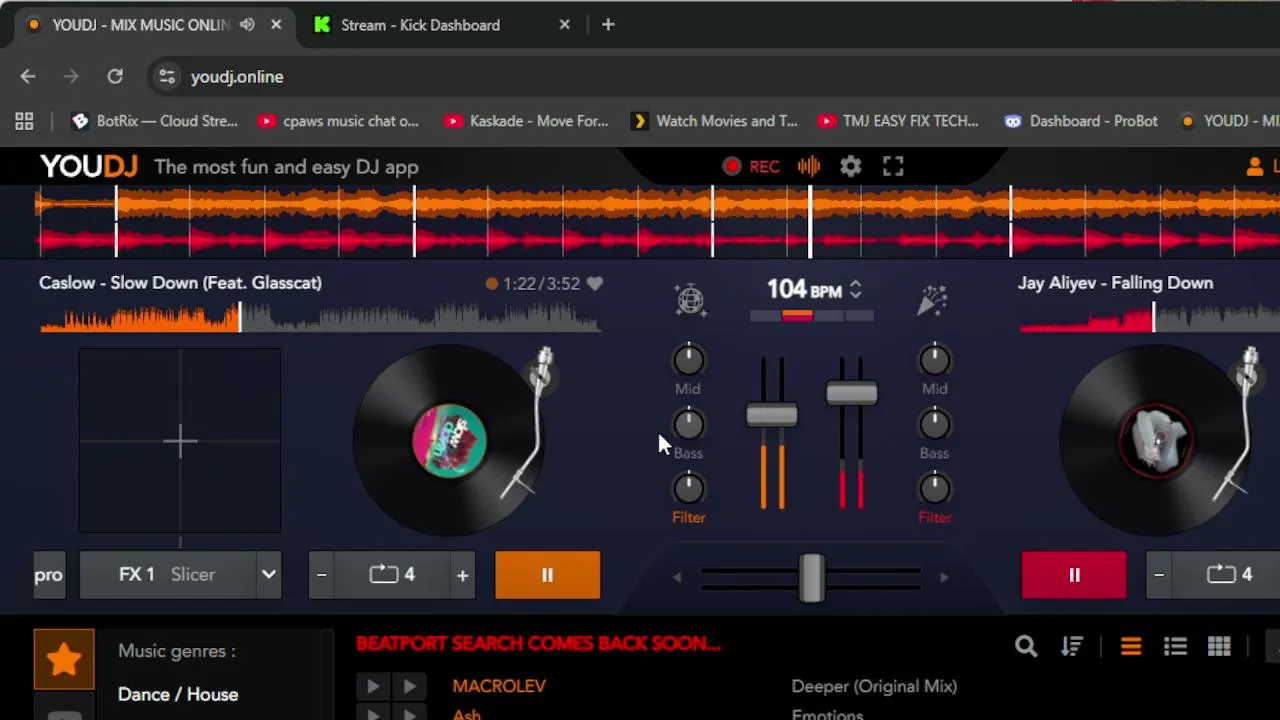Click the orange scrolling waveform at top
This screenshot has width=1280, height=720.
657,205
